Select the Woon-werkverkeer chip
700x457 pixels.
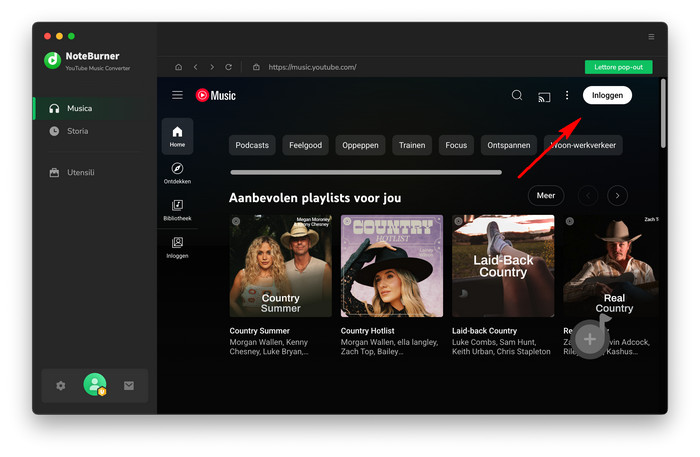[583, 145]
